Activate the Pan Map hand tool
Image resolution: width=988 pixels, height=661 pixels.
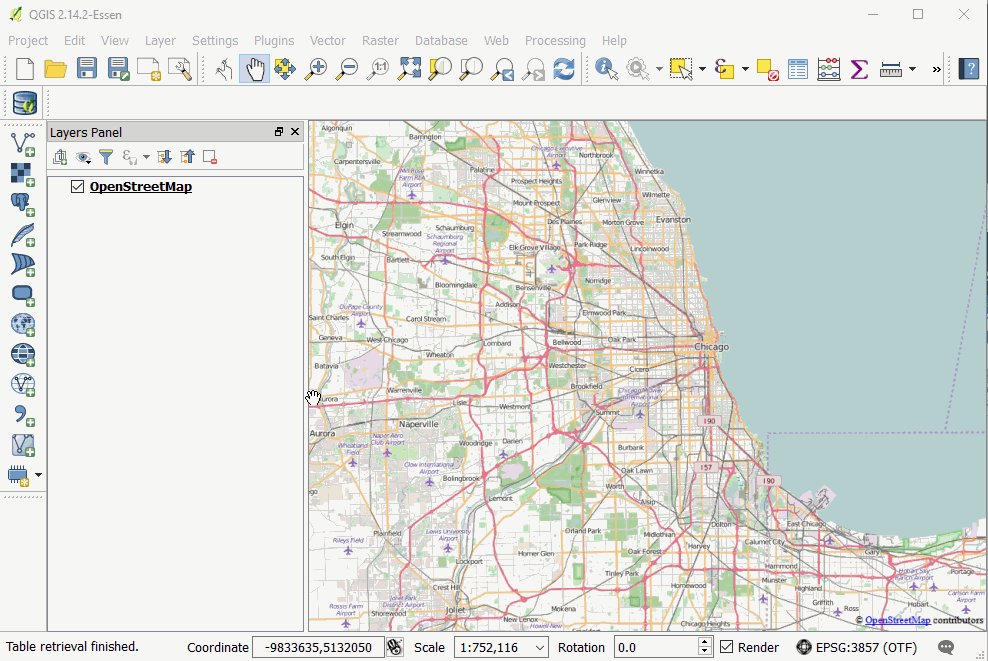pos(255,68)
